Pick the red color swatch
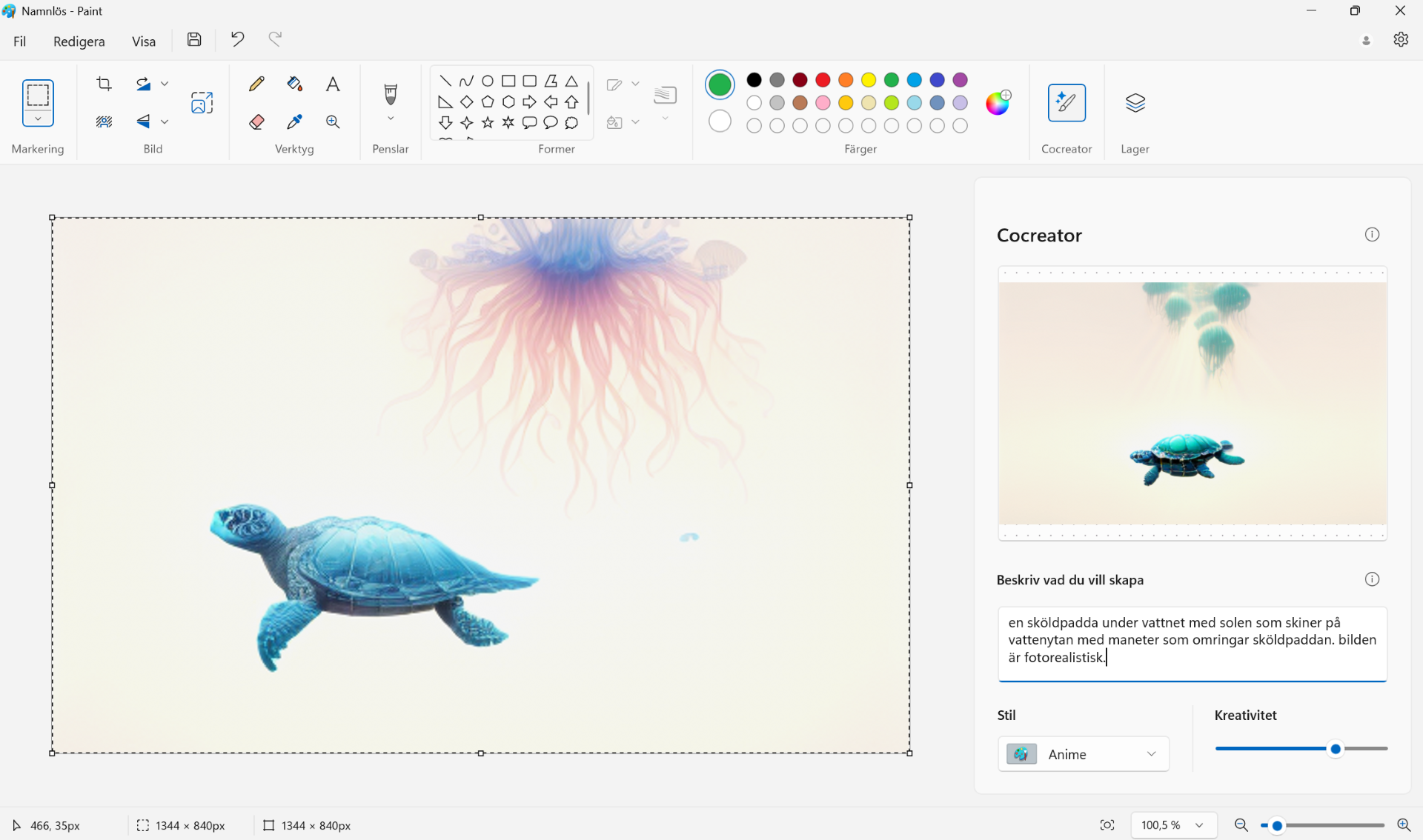This screenshot has width=1423, height=840. 823,79
